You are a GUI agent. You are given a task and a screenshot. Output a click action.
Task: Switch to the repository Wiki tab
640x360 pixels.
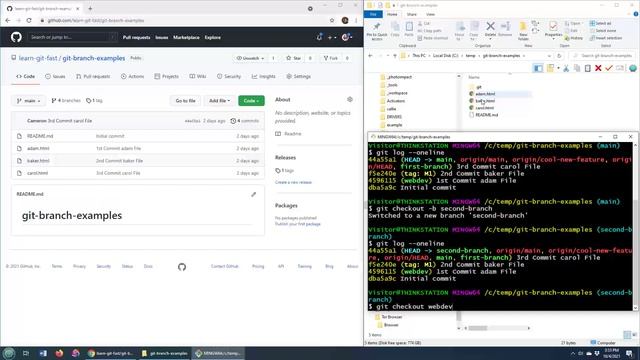(x=198, y=76)
